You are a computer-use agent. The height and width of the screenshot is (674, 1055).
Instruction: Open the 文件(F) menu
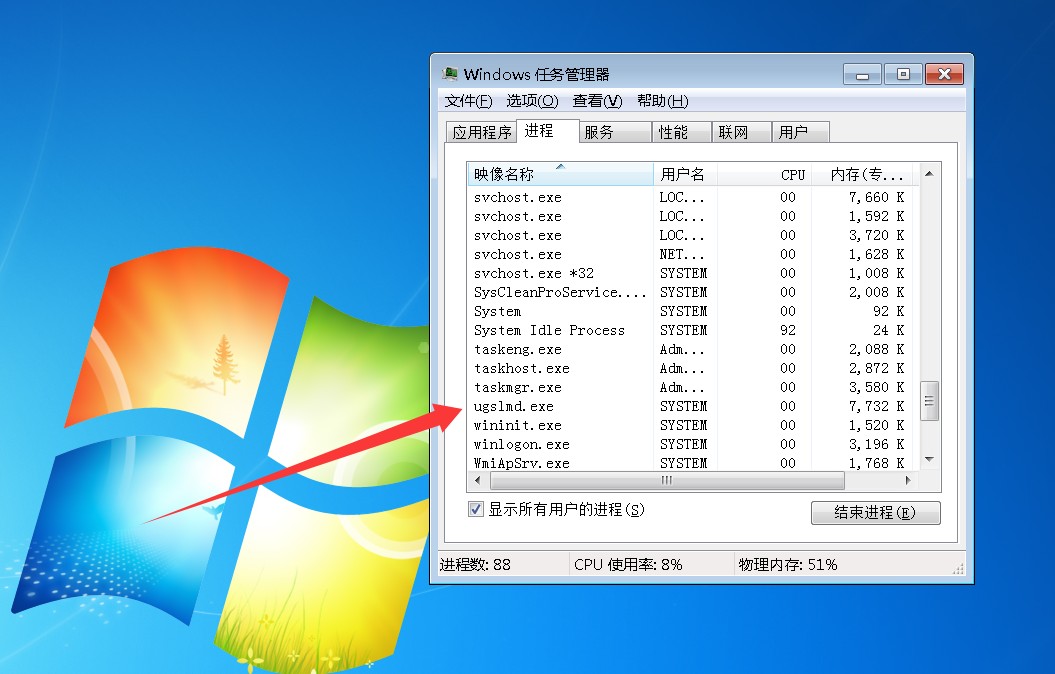[468, 101]
